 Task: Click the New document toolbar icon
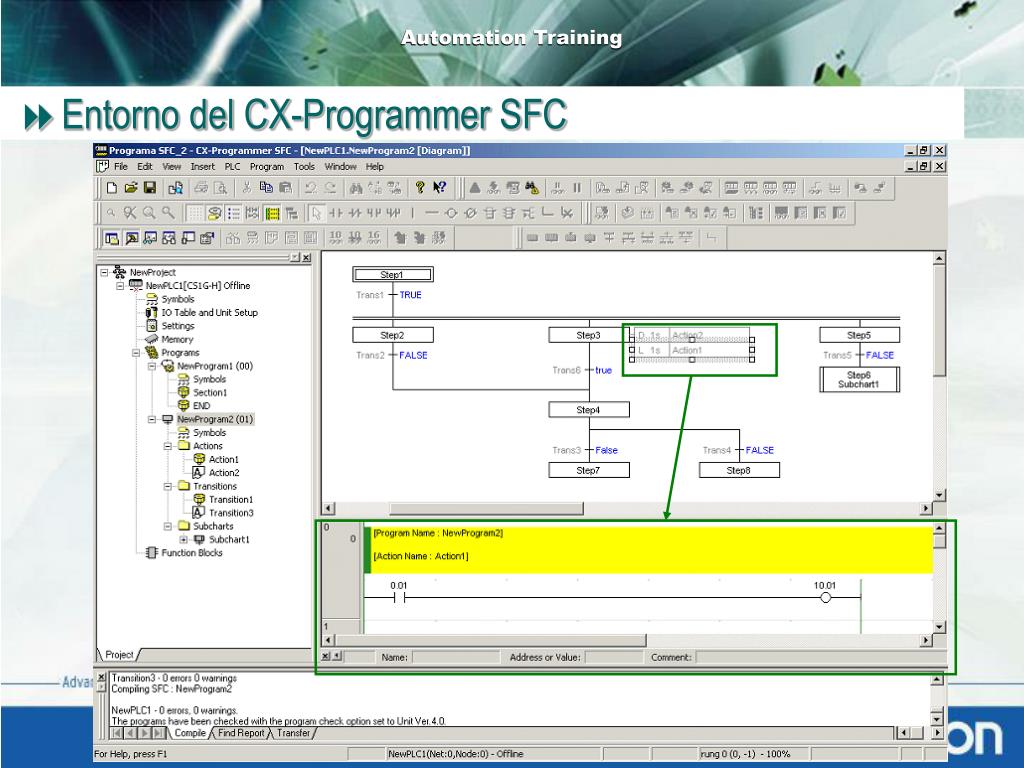112,189
